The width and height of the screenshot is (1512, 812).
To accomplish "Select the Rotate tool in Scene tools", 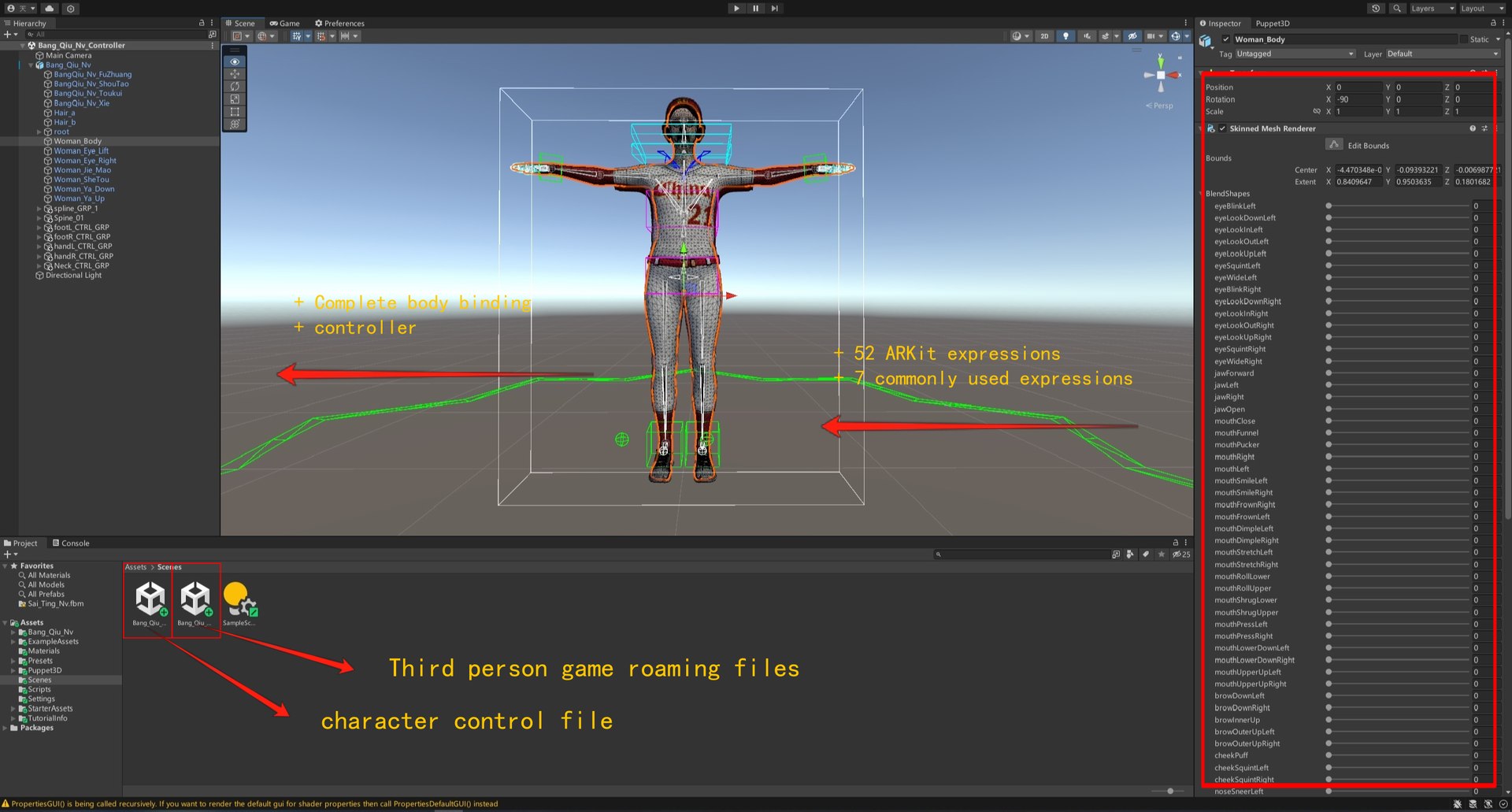I will tap(235, 87).
